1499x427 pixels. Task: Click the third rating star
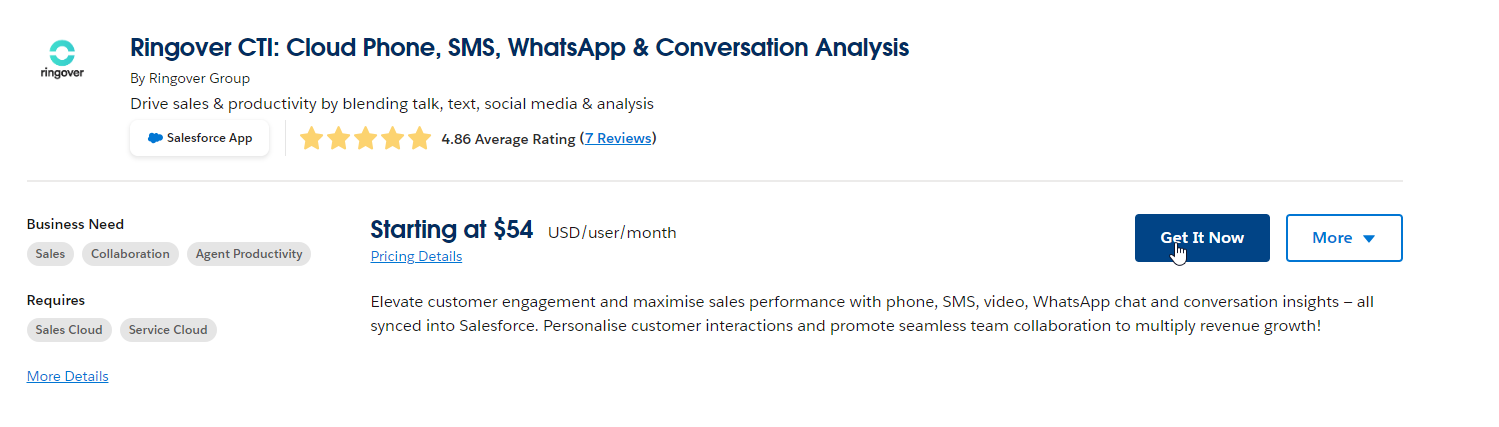click(x=366, y=138)
